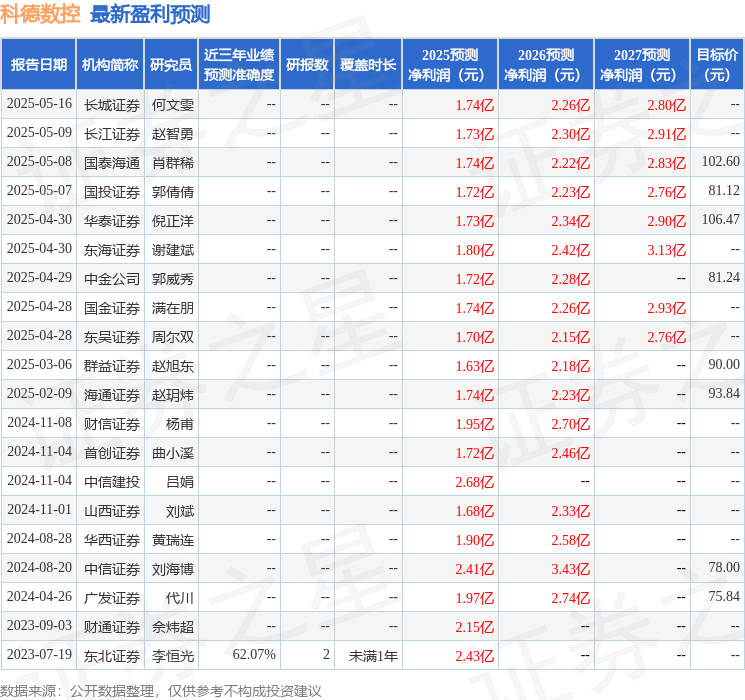Click the 2027预测净利润 column header
Image resolution: width=745 pixels, height=700 pixels.
pos(641,65)
